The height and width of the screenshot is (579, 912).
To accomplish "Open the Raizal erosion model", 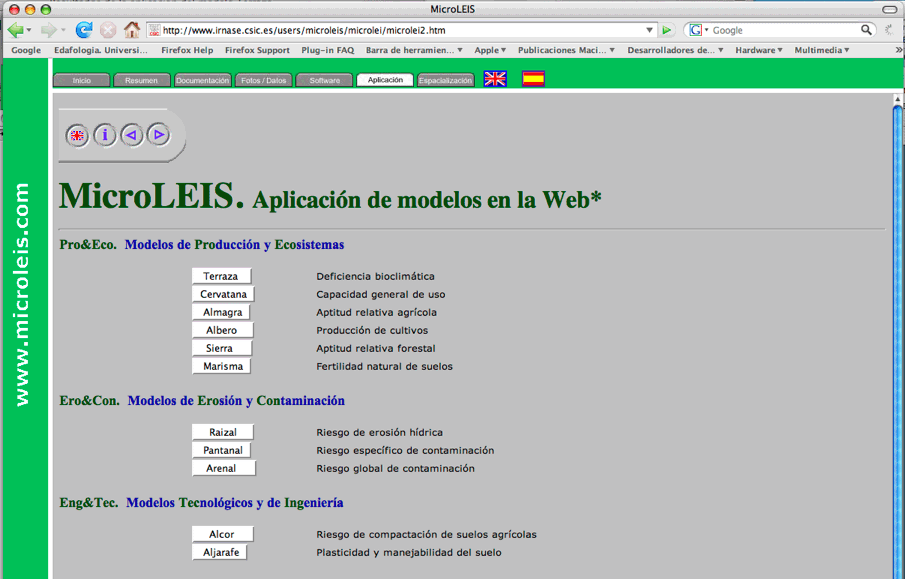I will tap(222, 432).
